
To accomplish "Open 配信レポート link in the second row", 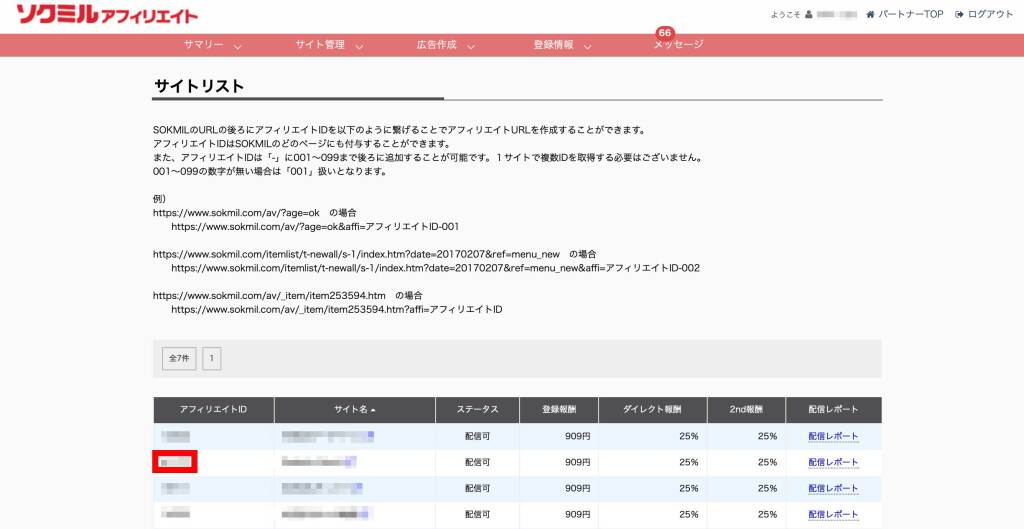I will [x=833, y=462].
